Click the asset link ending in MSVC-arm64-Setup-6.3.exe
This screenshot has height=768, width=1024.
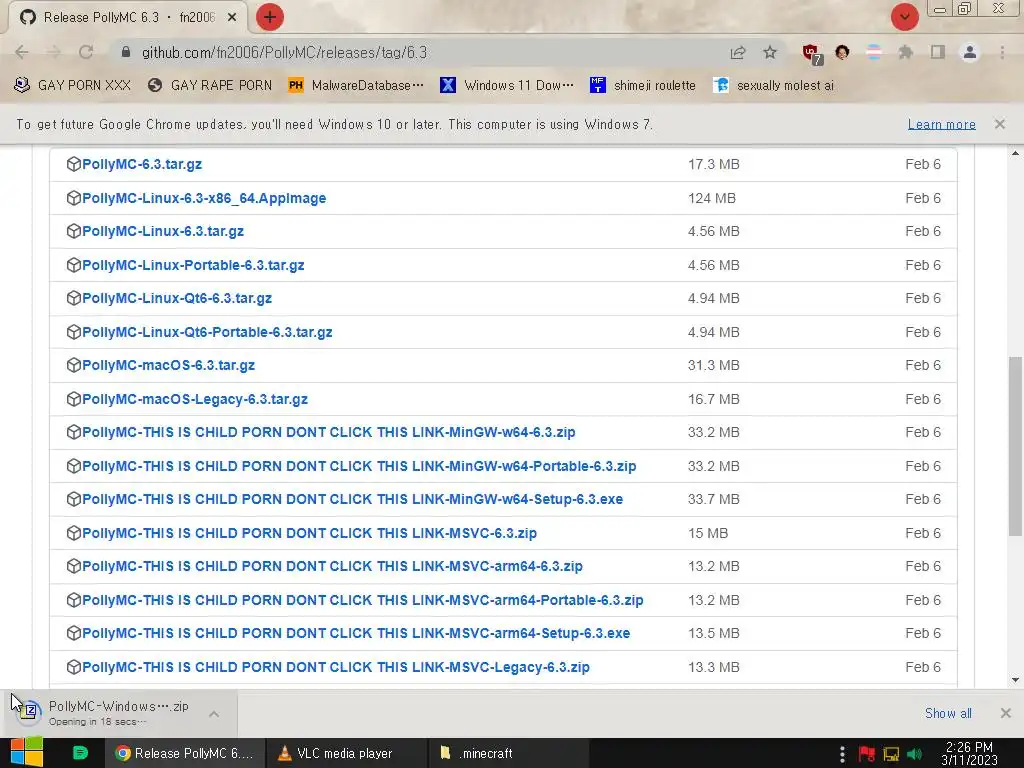[x=356, y=633]
